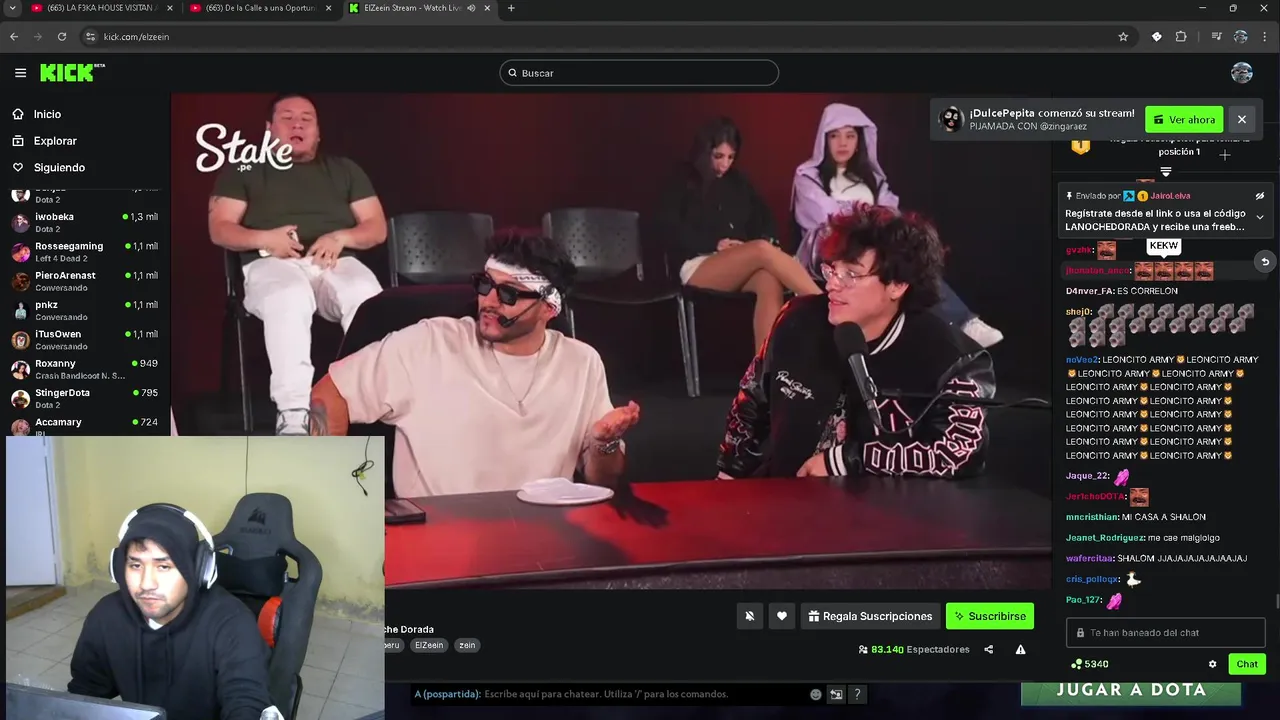The image size is (1280, 720).
Task: Open emoji picker in Dota chat bar
Action: coord(816,694)
